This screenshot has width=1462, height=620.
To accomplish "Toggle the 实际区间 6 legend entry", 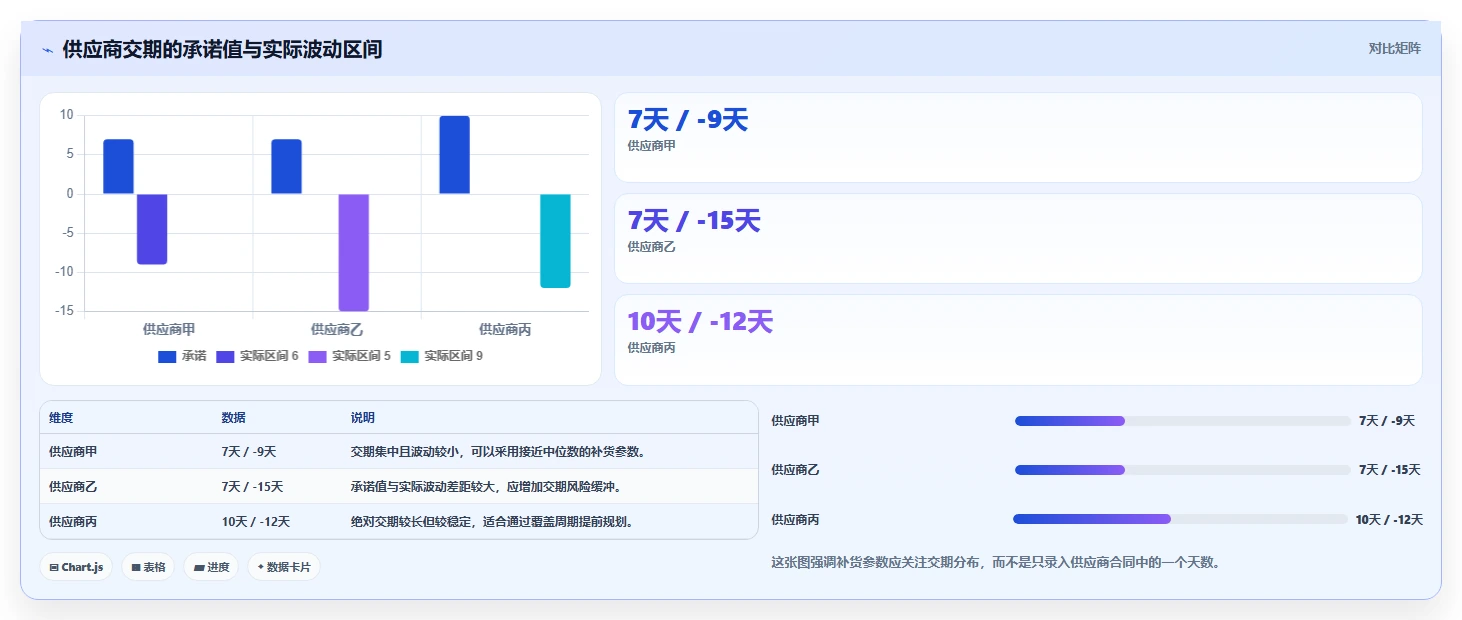I will point(257,356).
